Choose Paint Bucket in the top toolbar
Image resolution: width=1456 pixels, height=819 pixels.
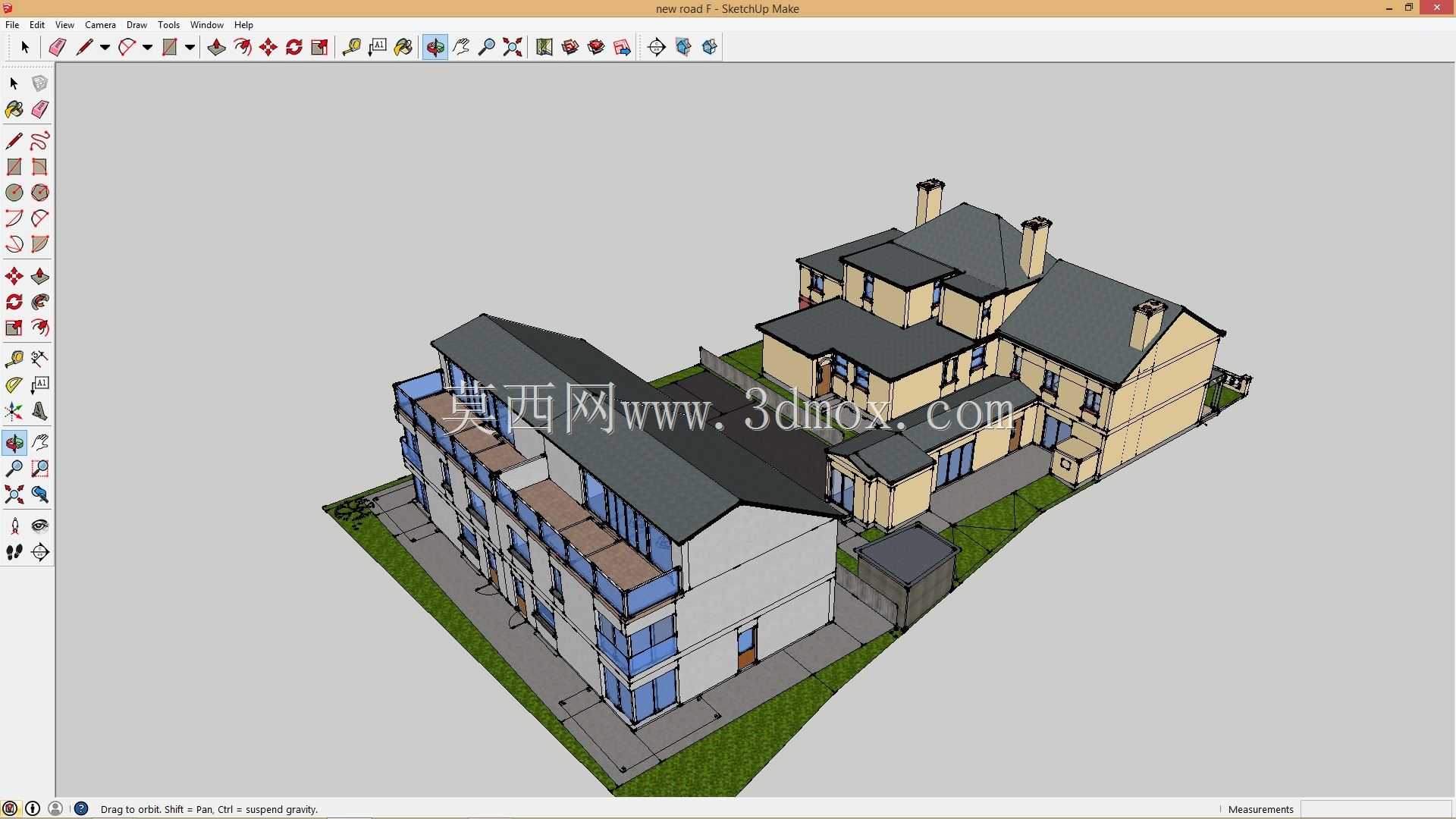click(403, 47)
